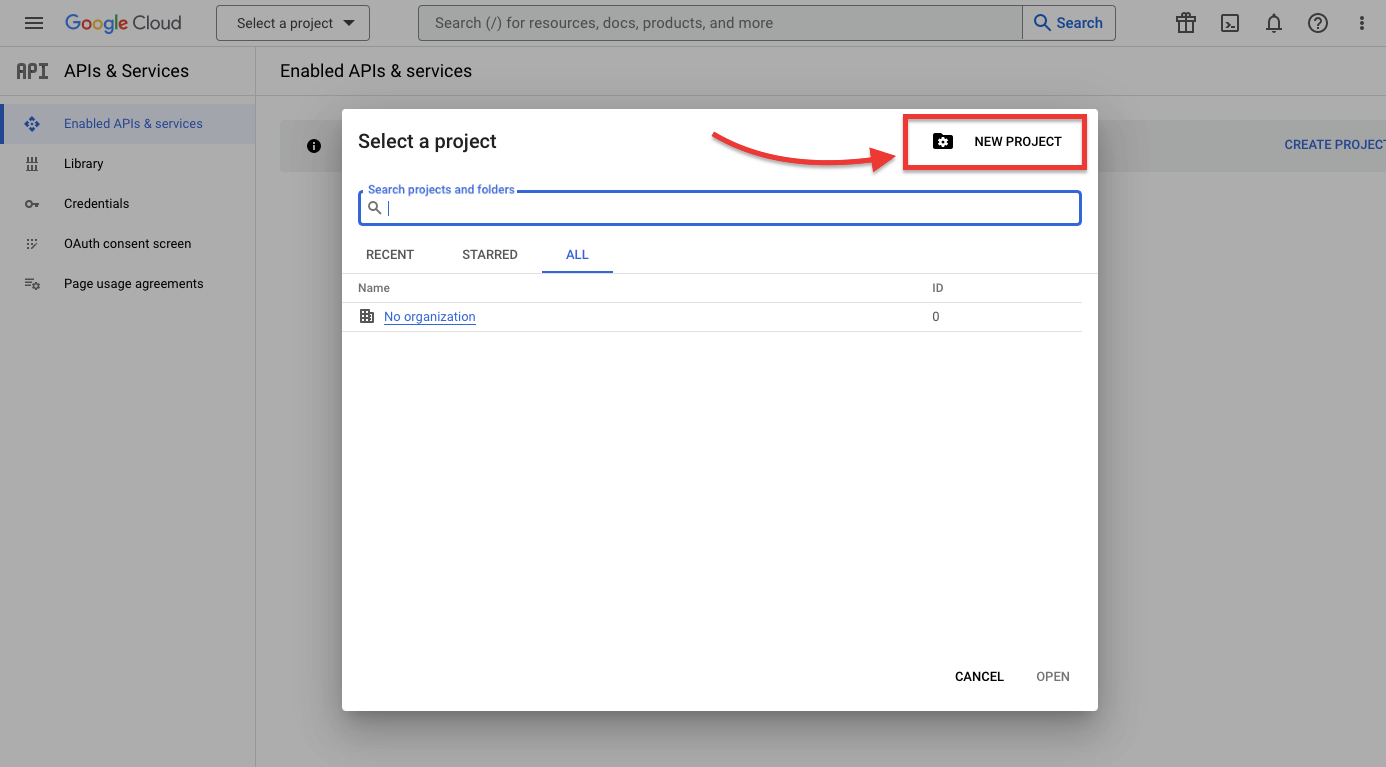The height and width of the screenshot is (767, 1386).
Task: Click the Library icon in sidebar
Action: pos(32,164)
